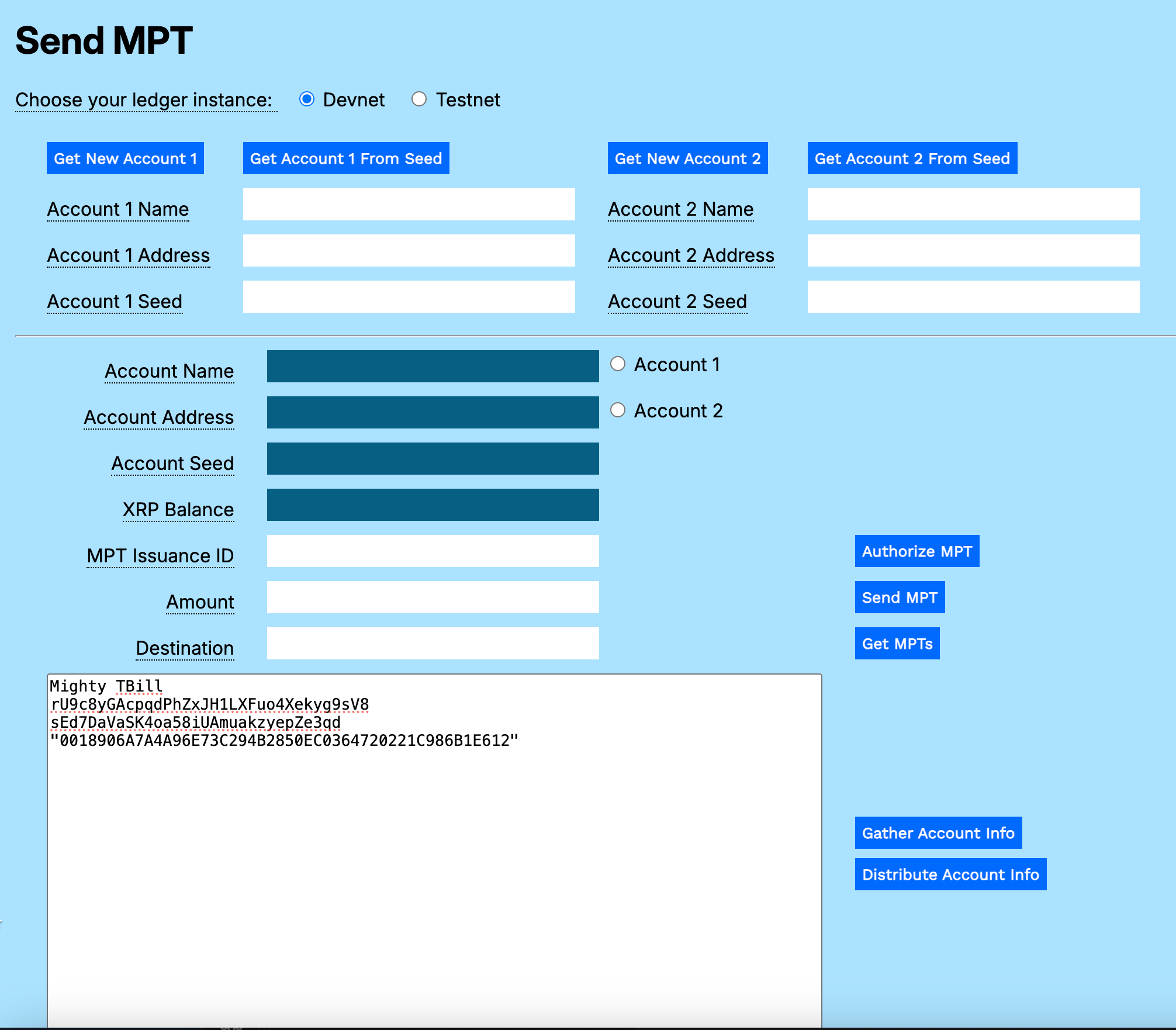Click the Gather Account Info button

[x=938, y=832]
